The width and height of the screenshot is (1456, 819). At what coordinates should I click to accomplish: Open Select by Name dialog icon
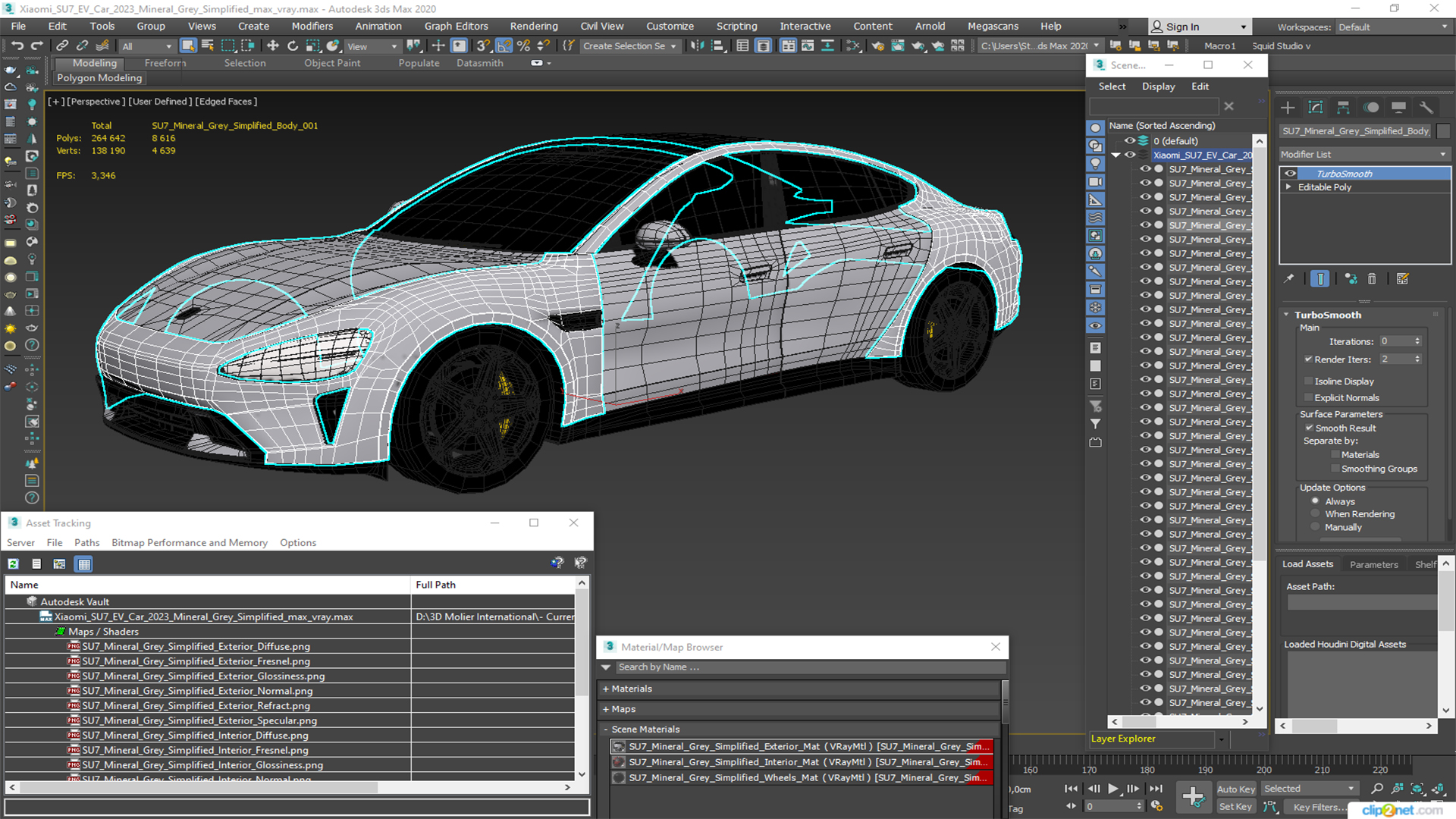pos(207,46)
